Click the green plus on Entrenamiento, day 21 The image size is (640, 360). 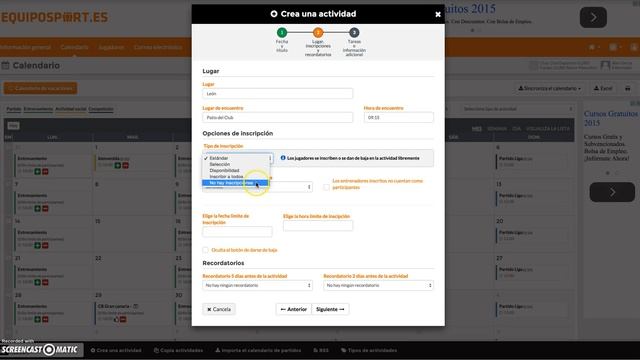[x=38, y=282]
